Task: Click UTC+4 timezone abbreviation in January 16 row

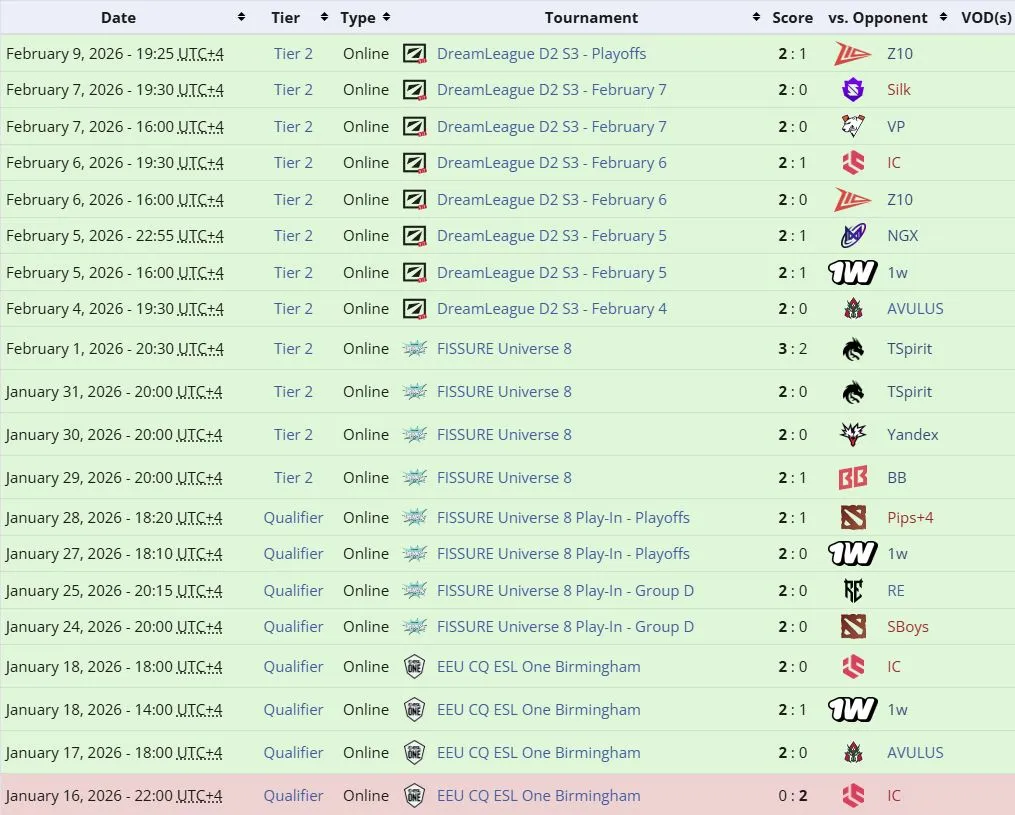Action: pyautogui.click(x=199, y=796)
